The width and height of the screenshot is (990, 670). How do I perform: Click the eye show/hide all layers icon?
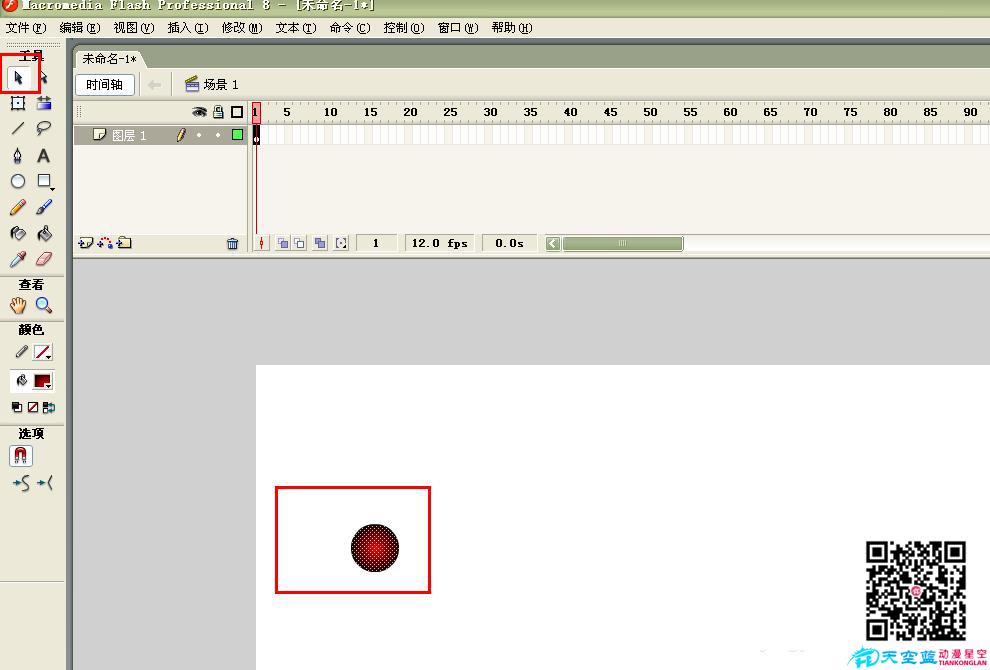click(x=200, y=112)
